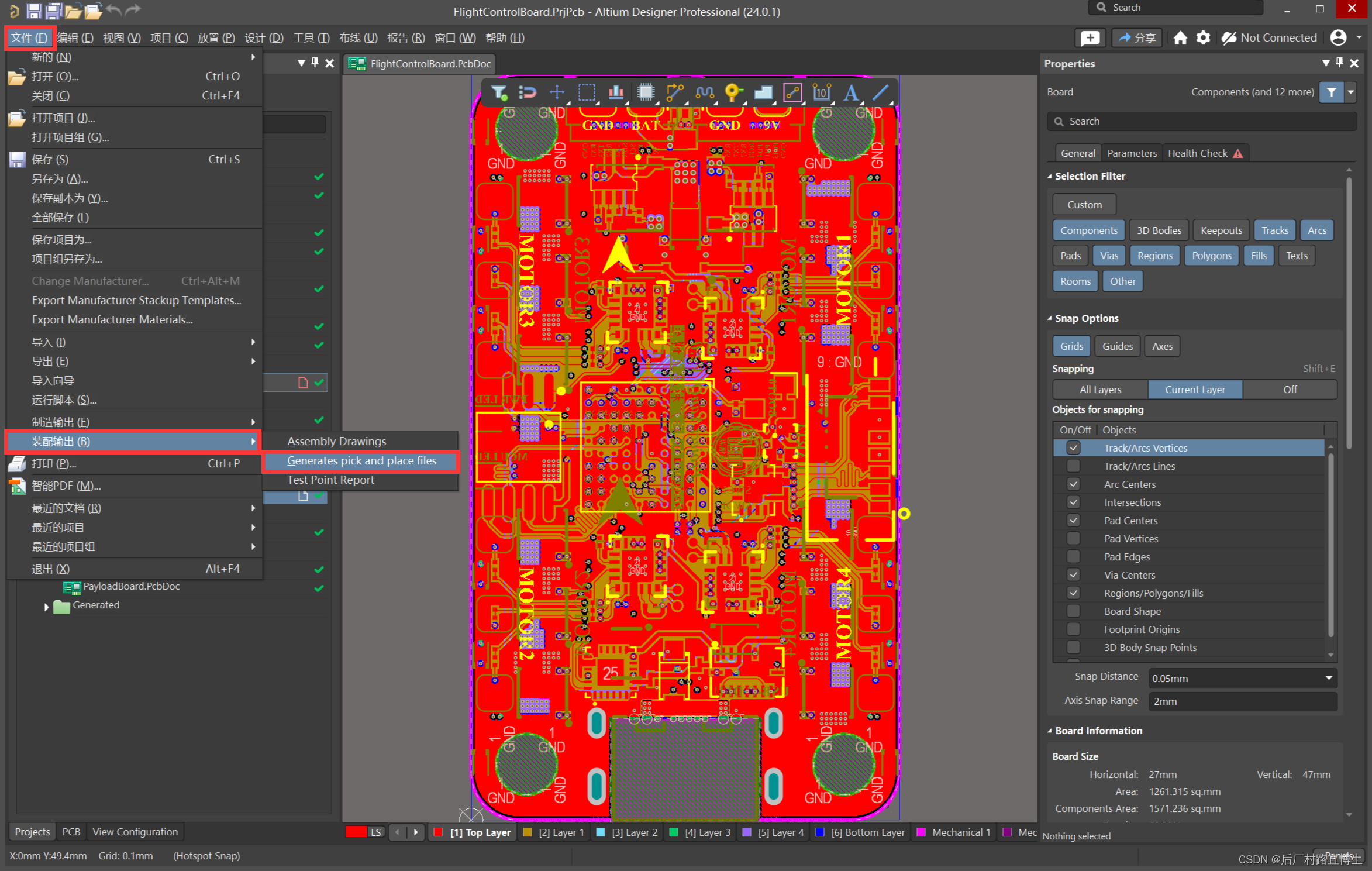Screen dimensions: 1372x871
Task: Click the blue selection filter funnel button
Action: (1332, 92)
